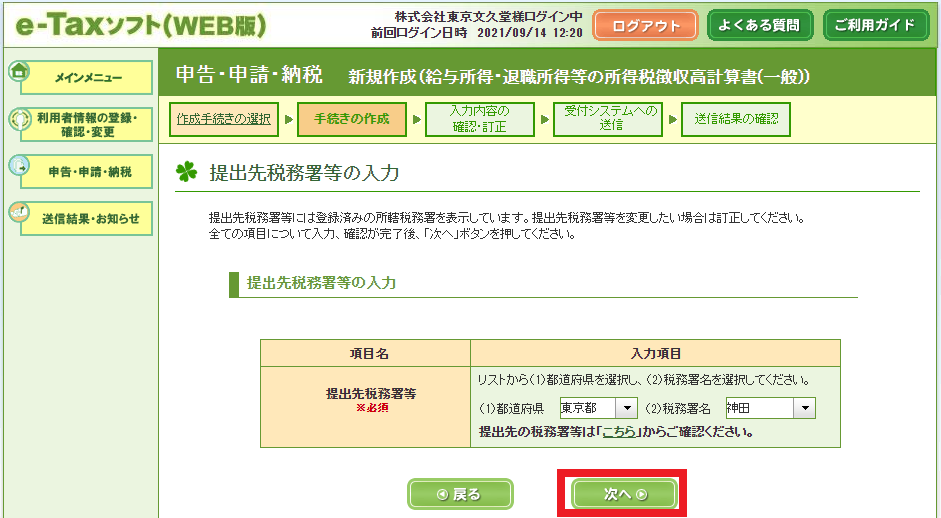This screenshot has width=941, height=518.
Task: Click the home icon beside メインメニュー
Action: tap(19, 71)
